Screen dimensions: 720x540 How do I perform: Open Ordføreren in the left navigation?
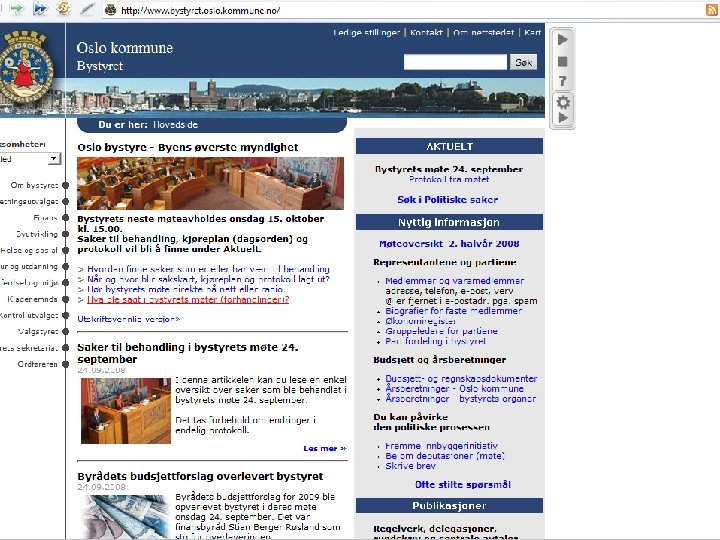[38, 364]
